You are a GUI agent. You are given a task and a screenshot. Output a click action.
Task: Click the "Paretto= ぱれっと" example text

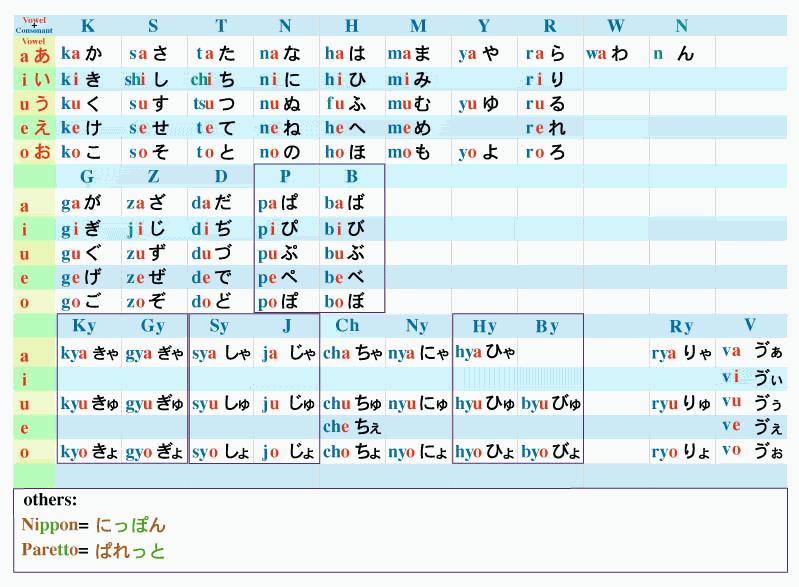[x=94, y=550]
